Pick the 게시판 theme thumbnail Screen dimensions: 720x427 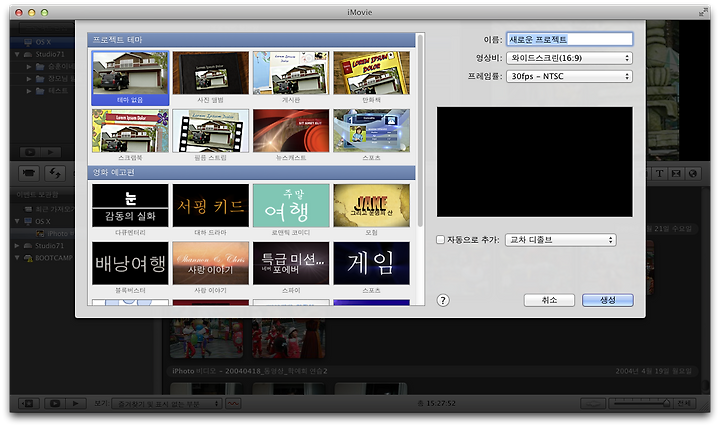(x=291, y=73)
